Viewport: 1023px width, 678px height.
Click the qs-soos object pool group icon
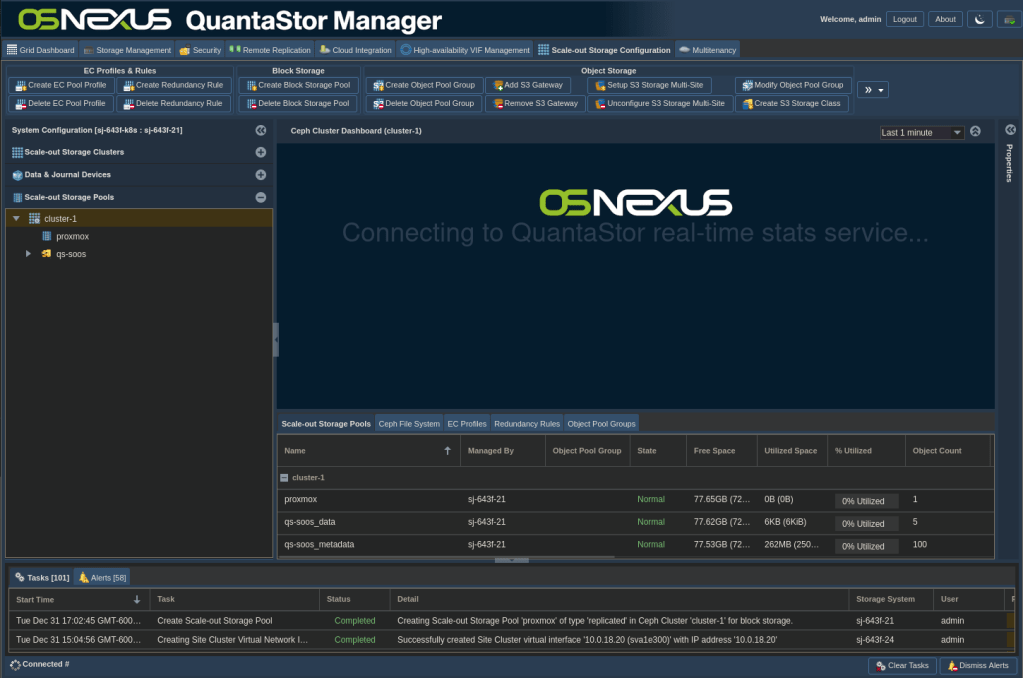tap(46, 254)
